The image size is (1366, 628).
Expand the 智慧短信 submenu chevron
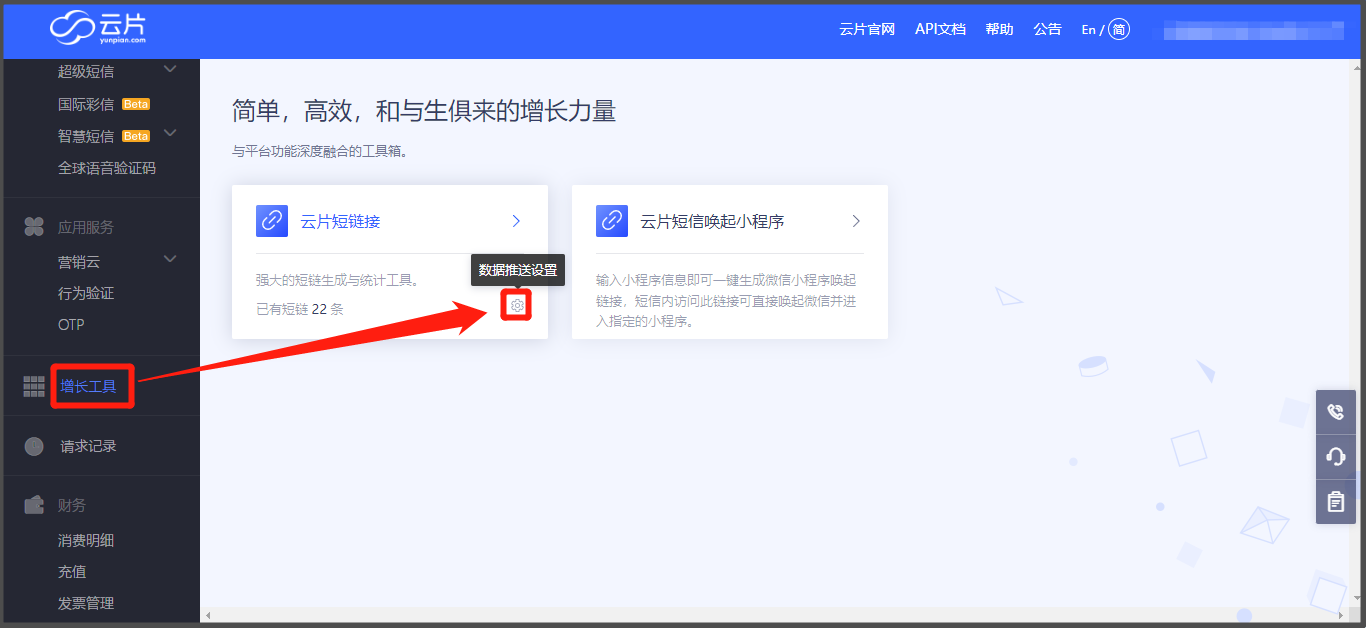170,133
